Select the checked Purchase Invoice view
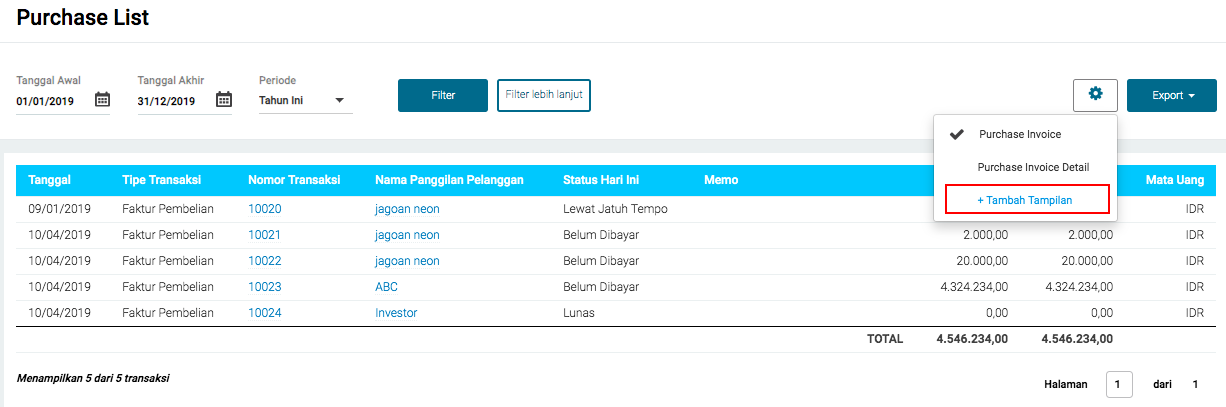The height and width of the screenshot is (407, 1226). (x=1019, y=134)
